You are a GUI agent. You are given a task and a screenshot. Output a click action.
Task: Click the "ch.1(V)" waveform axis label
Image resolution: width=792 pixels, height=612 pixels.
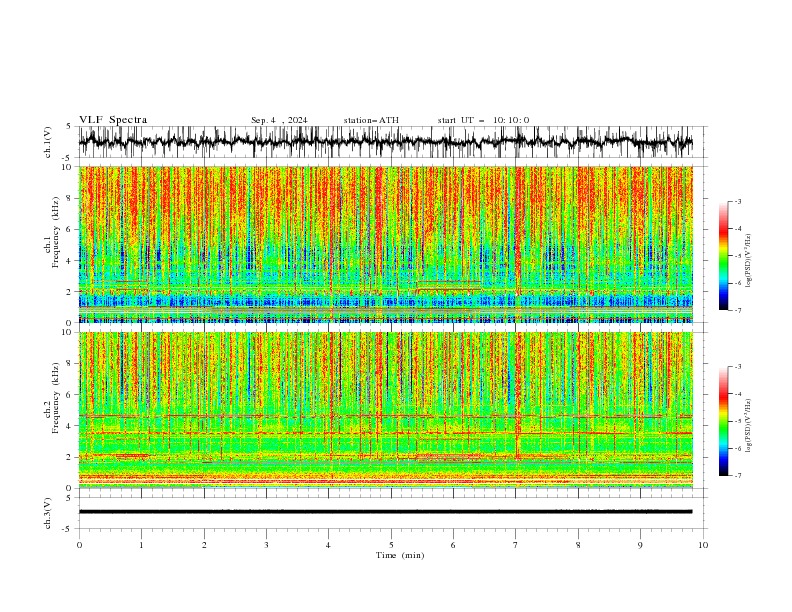[48, 142]
